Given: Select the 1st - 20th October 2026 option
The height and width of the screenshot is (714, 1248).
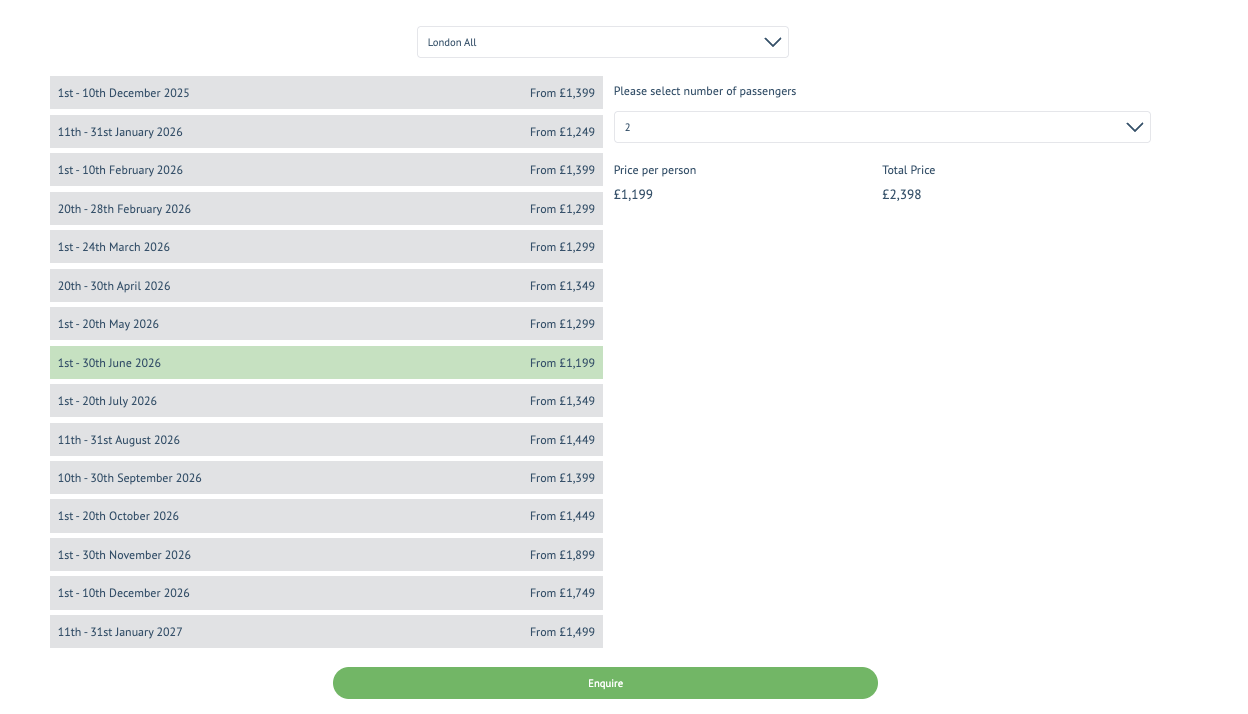Looking at the screenshot, I should point(326,516).
